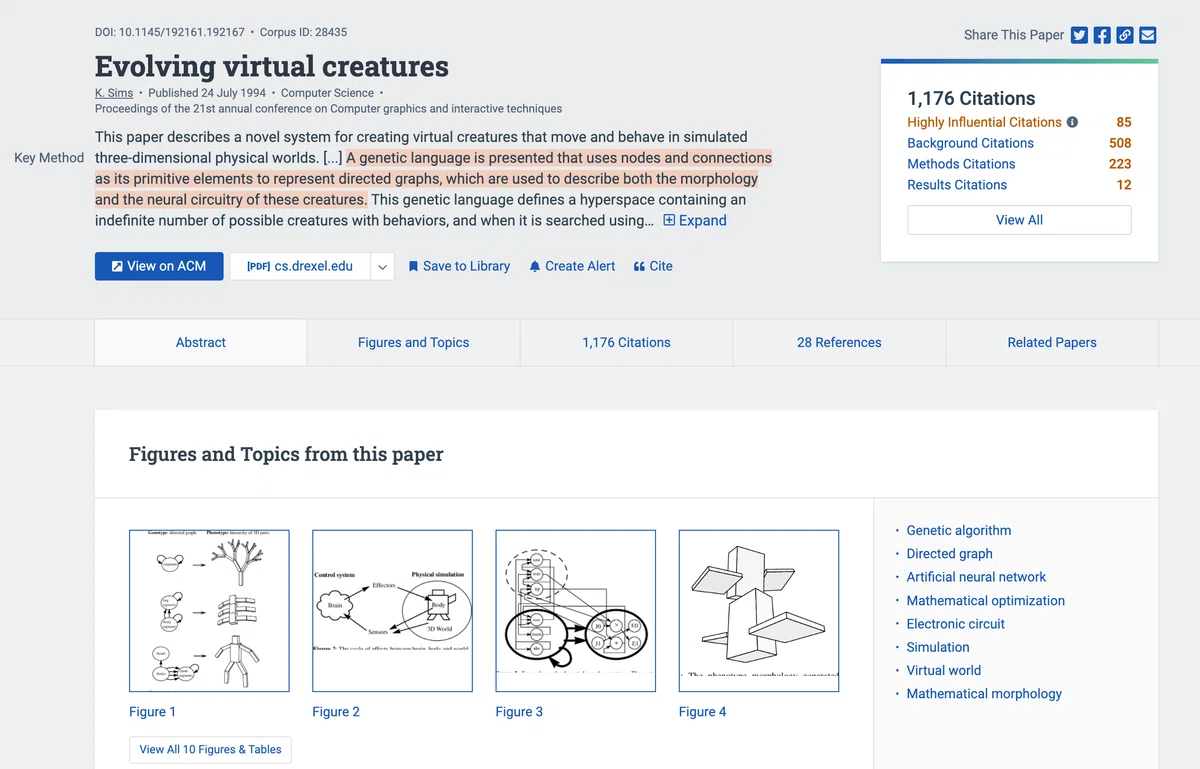View All 10 Figures & Tables
The image size is (1200, 769).
click(210, 749)
